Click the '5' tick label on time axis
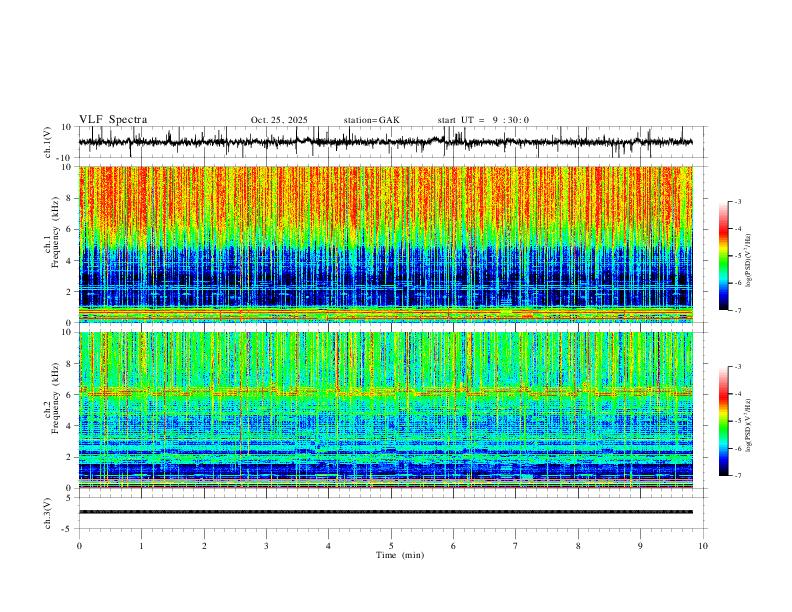Image resolution: width=792 pixels, height=612 pixels. pos(391,546)
